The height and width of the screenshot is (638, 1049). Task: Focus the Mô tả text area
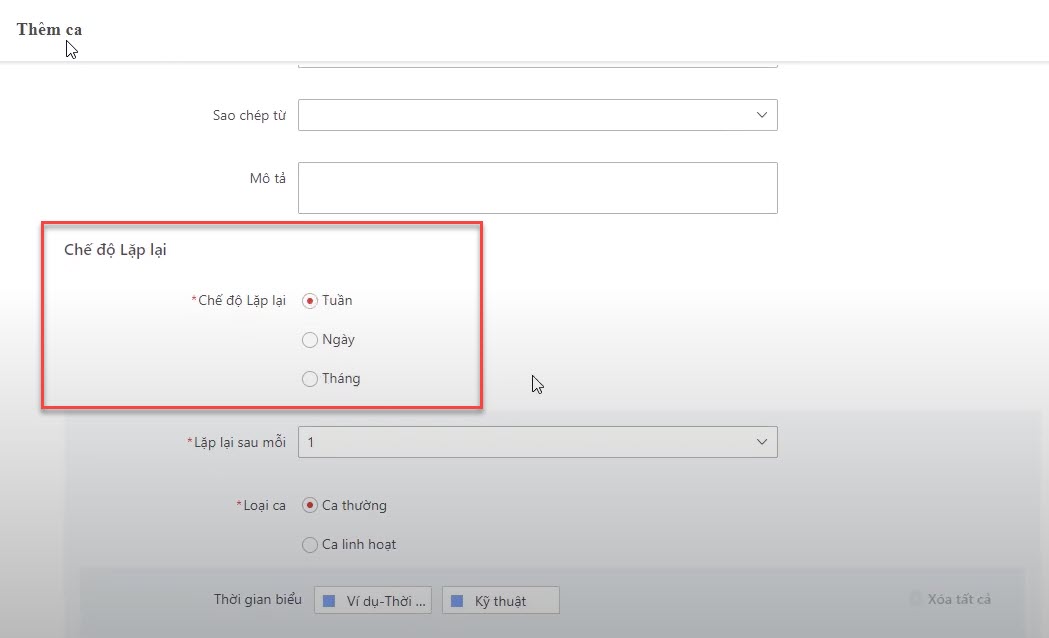coord(537,188)
